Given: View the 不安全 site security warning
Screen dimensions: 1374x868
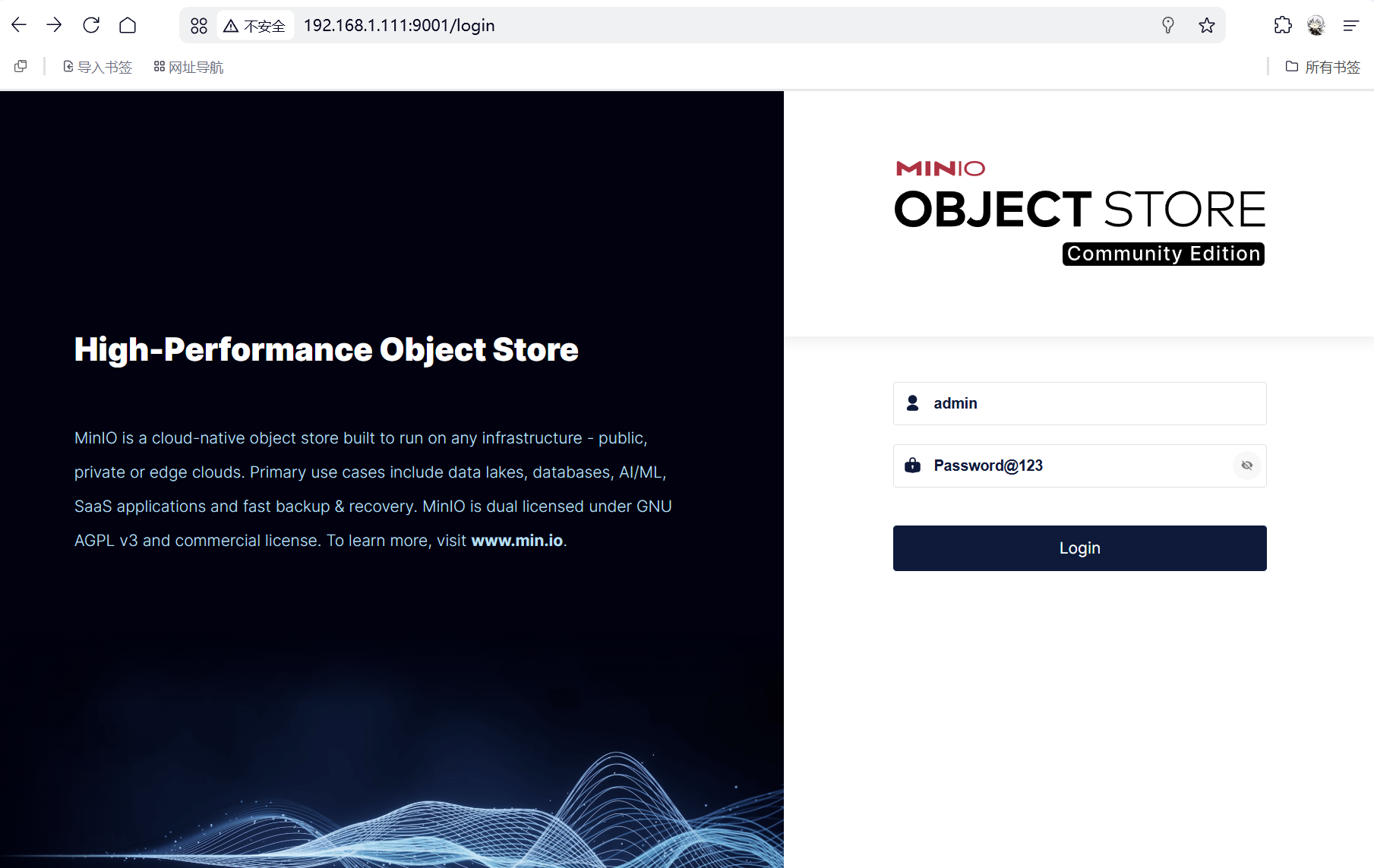Looking at the screenshot, I should [254, 26].
